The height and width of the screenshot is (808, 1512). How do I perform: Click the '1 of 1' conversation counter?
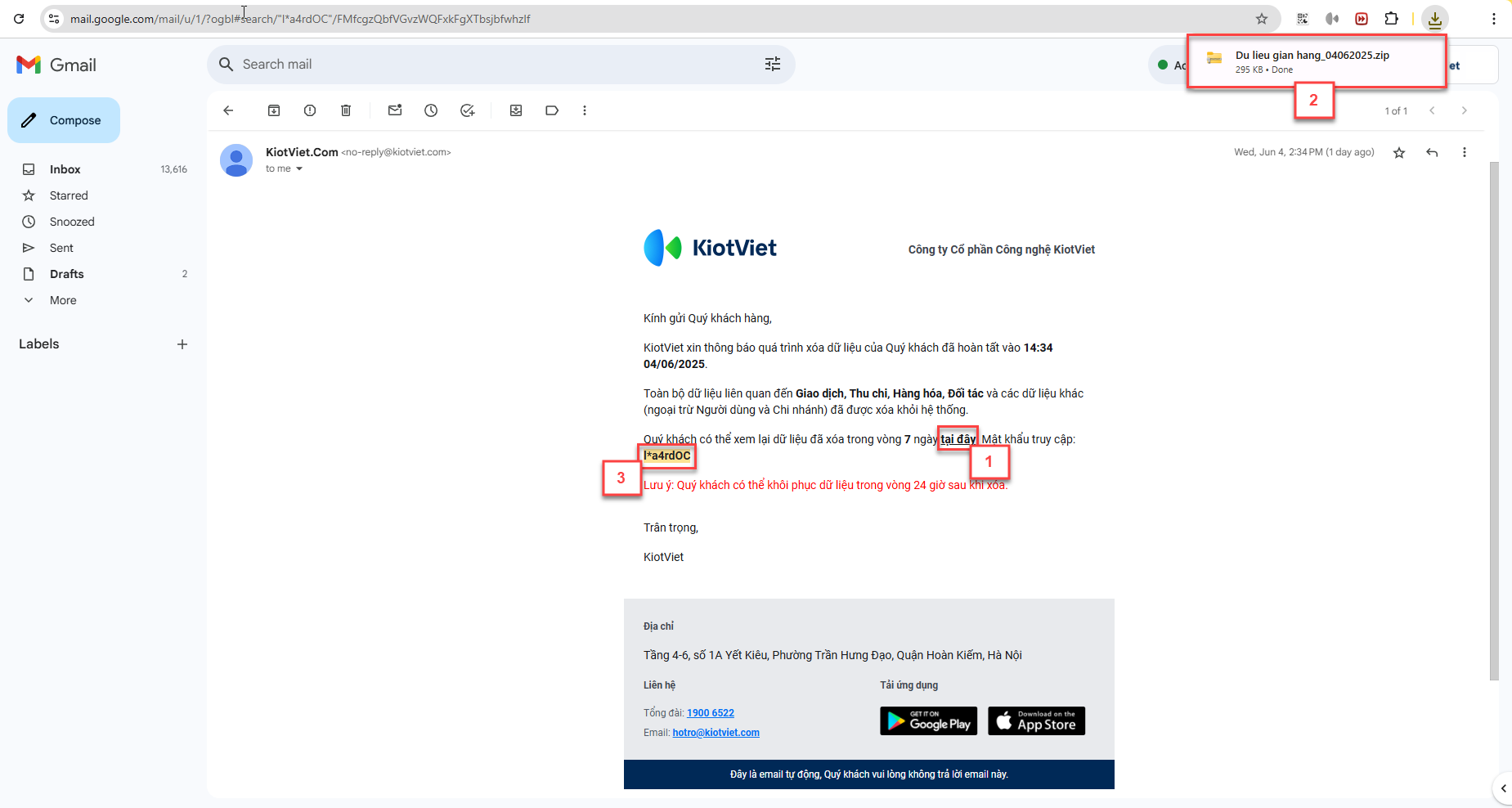(x=1396, y=111)
